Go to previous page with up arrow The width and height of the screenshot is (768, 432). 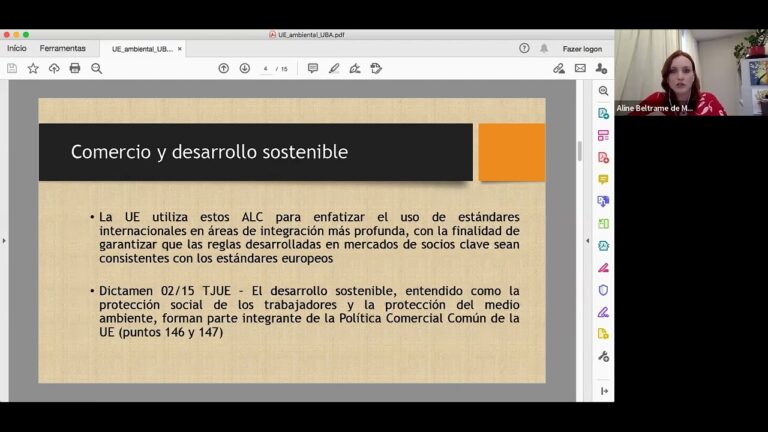coord(223,69)
